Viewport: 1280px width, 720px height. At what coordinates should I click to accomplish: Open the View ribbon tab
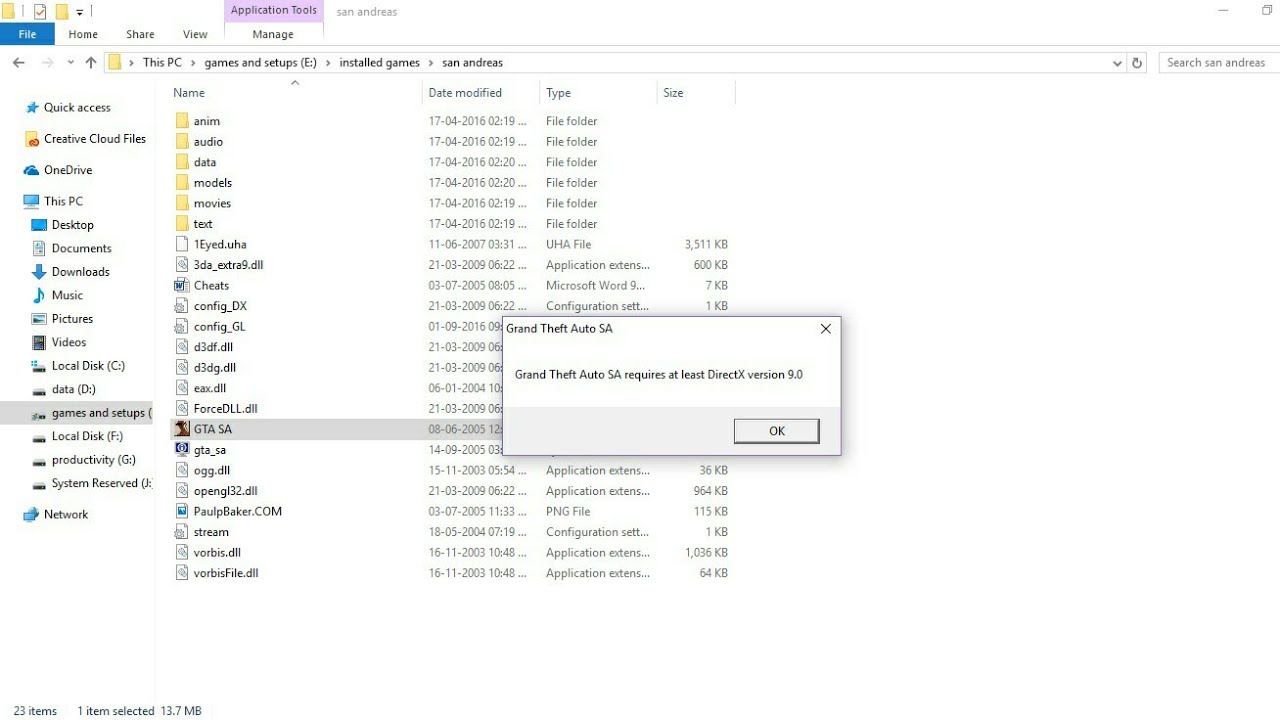pyautogui.click(x=195, y=34)
